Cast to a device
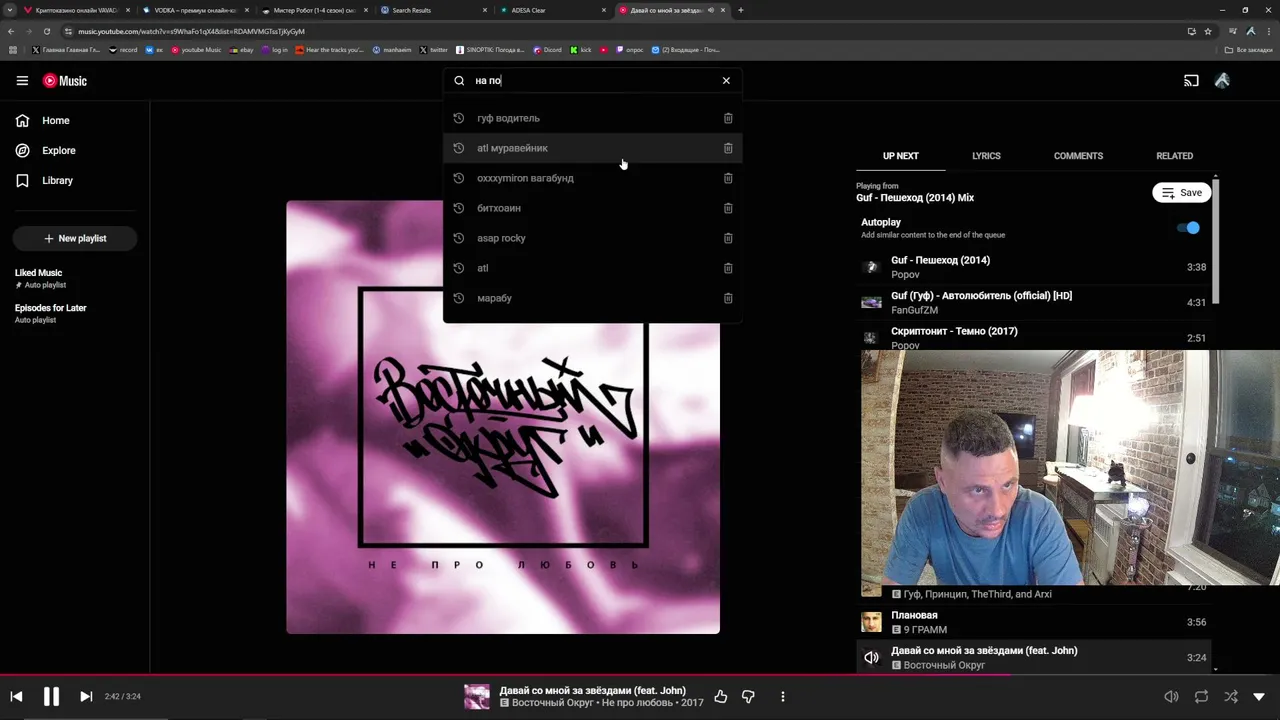The width and height of the screenshot is (1280, 720). coord(1191,81)
